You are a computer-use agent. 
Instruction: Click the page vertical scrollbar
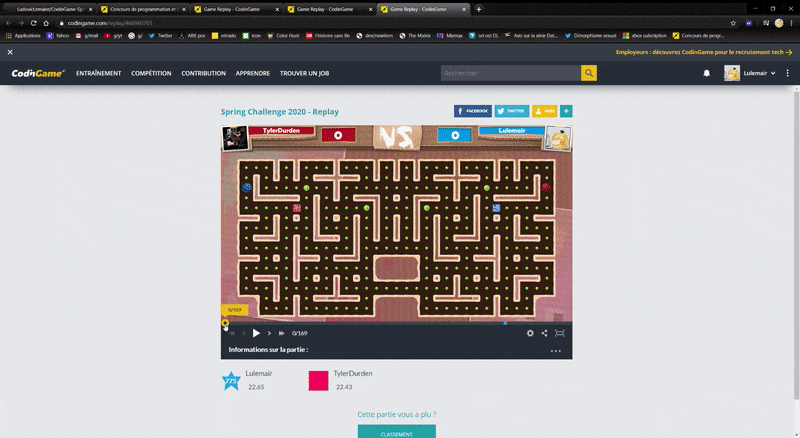pyautogui.click(x=796, y=245)
